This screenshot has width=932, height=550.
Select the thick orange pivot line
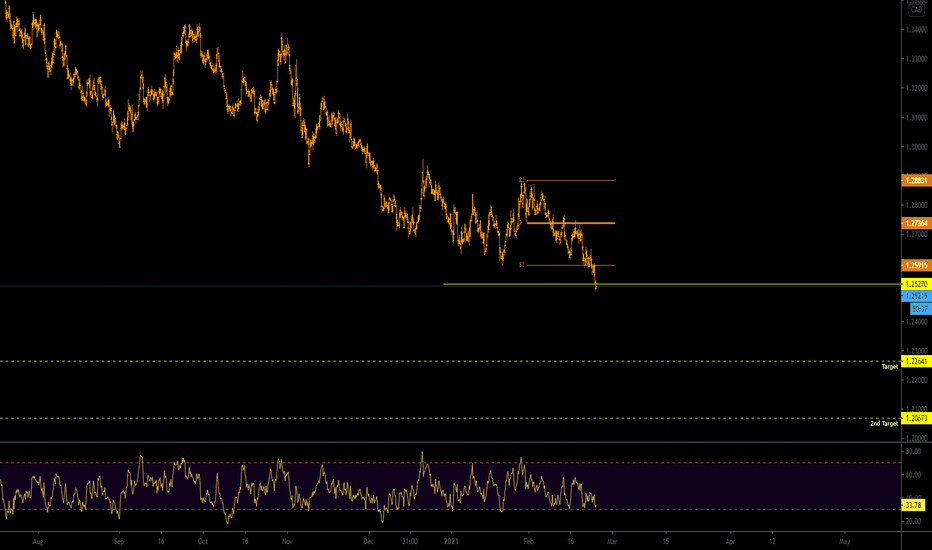[571, 223]
